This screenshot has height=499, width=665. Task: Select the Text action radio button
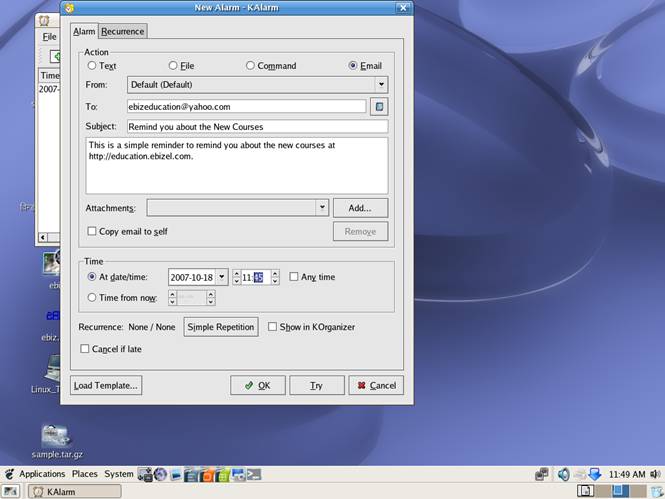pos(93,66)
